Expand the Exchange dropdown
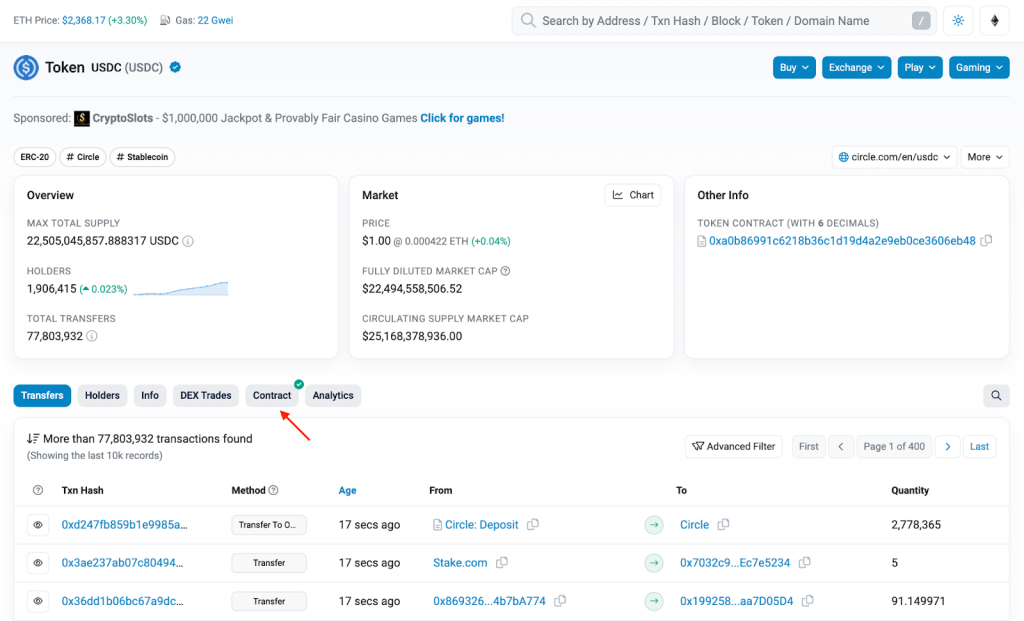The height and width of the screenshot is (621, 1024). 856,67
